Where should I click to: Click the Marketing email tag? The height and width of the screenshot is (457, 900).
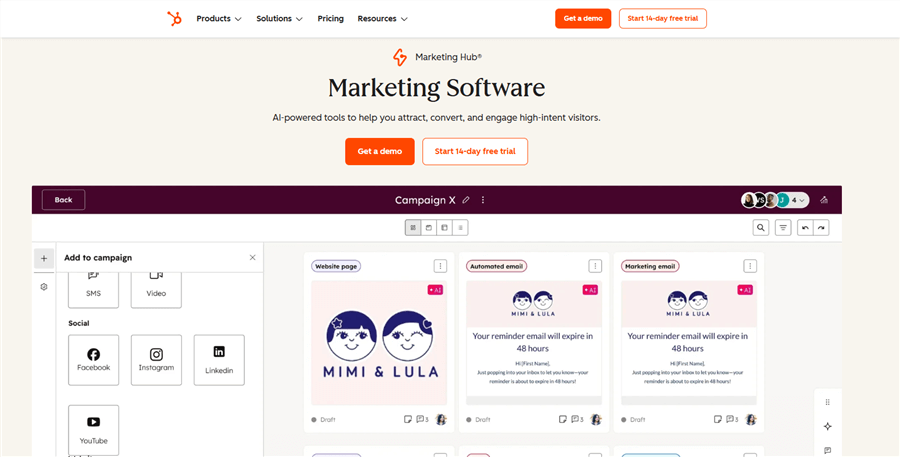(650, 266)
